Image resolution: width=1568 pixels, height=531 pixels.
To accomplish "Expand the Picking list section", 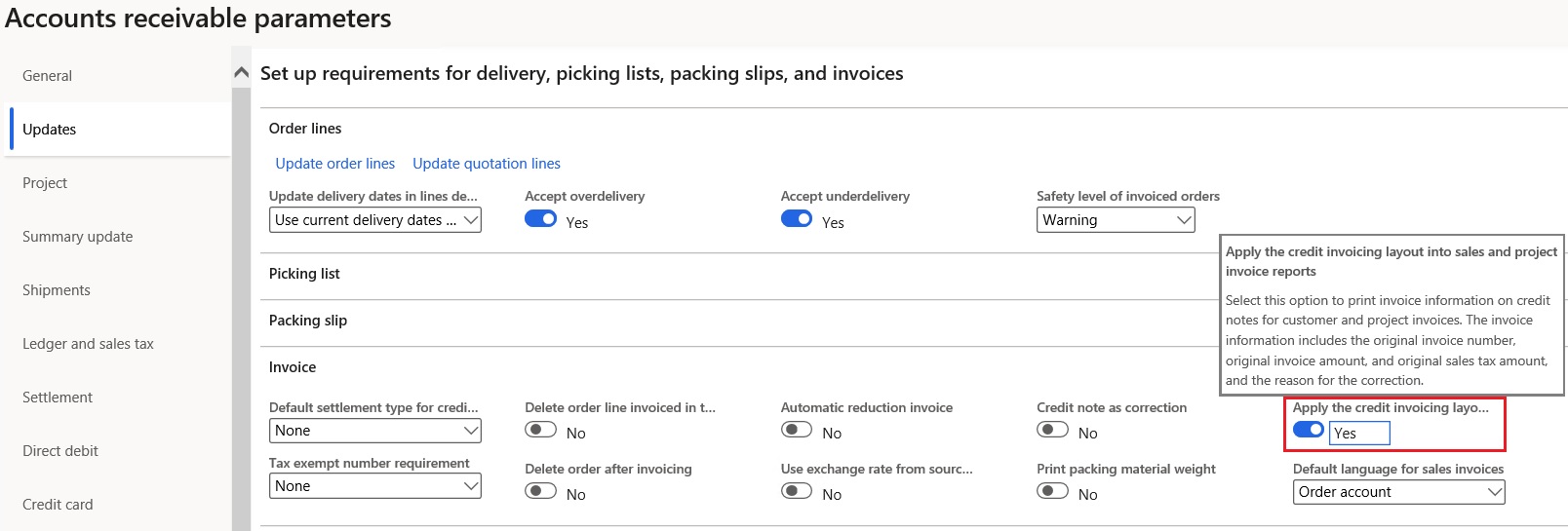I will coord(304,274).
